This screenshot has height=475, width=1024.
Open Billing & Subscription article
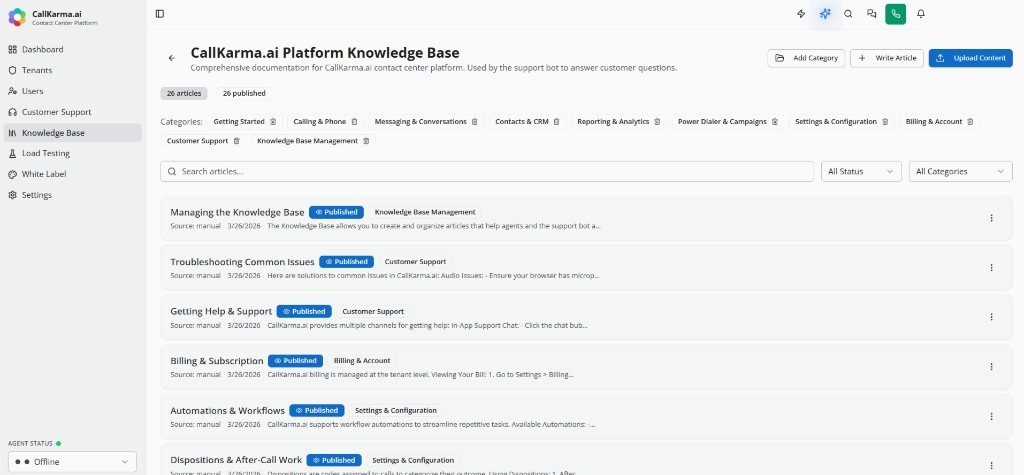[x=217, y=361]
